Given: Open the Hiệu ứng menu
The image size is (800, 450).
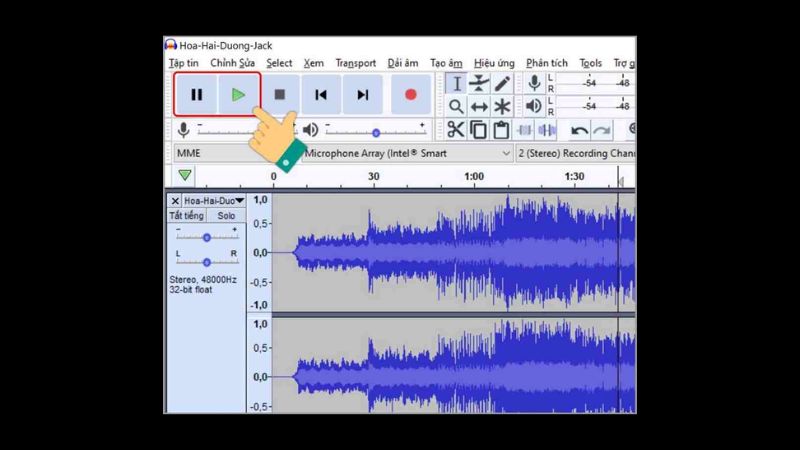Looking at the screenshot, I should pos(494,63).
